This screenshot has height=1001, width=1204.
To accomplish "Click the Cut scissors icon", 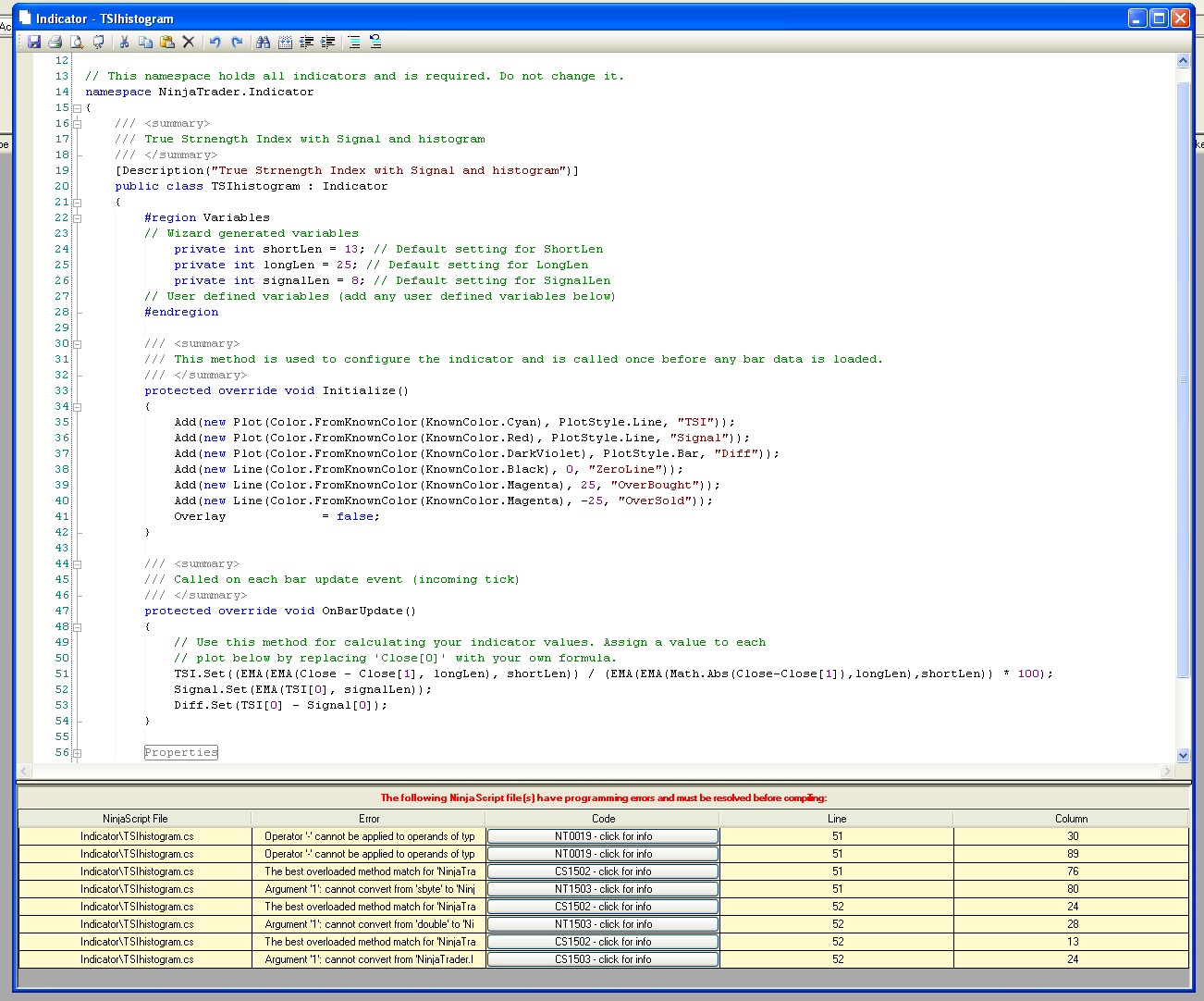I will (x=124, y=42).
